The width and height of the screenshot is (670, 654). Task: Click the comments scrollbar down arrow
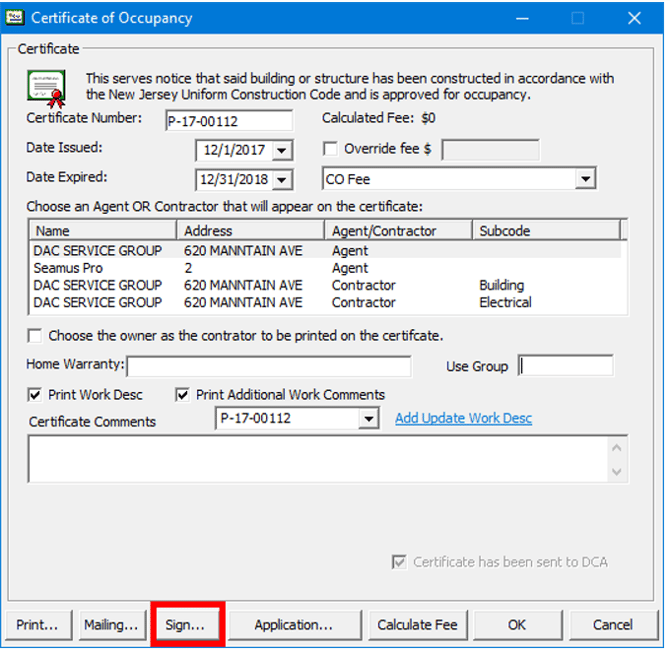tap(617, 472)
